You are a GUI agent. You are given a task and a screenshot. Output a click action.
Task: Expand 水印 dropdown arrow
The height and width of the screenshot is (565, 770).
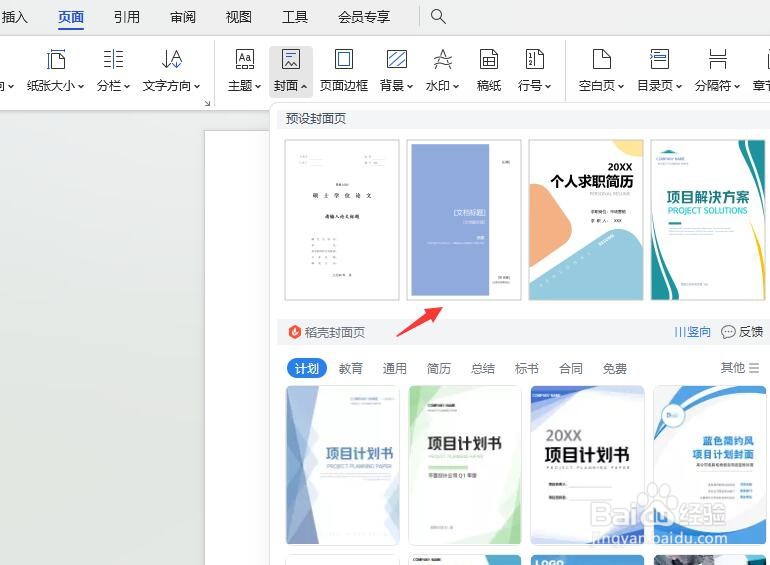pos(456,86)
